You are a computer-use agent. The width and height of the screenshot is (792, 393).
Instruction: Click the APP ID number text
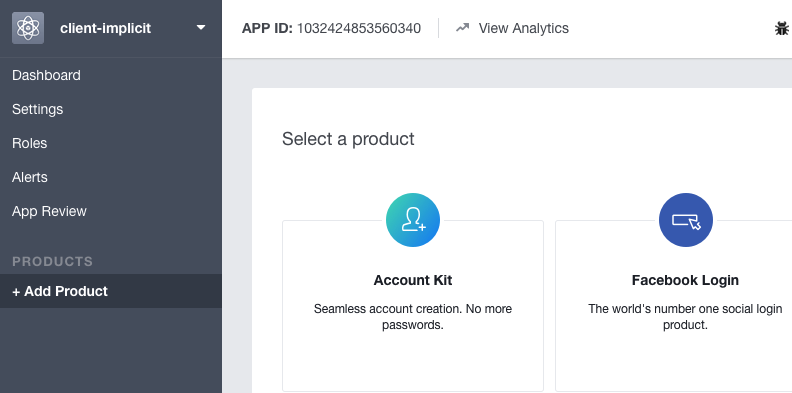click(359, 28)
